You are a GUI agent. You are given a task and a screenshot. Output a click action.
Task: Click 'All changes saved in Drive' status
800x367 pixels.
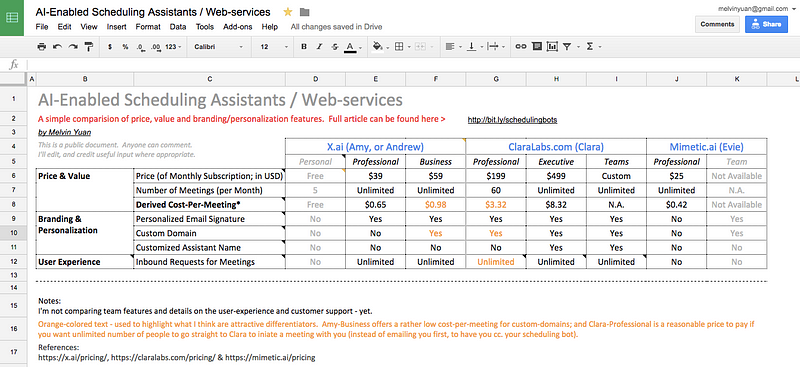click(x=336, y=27)
